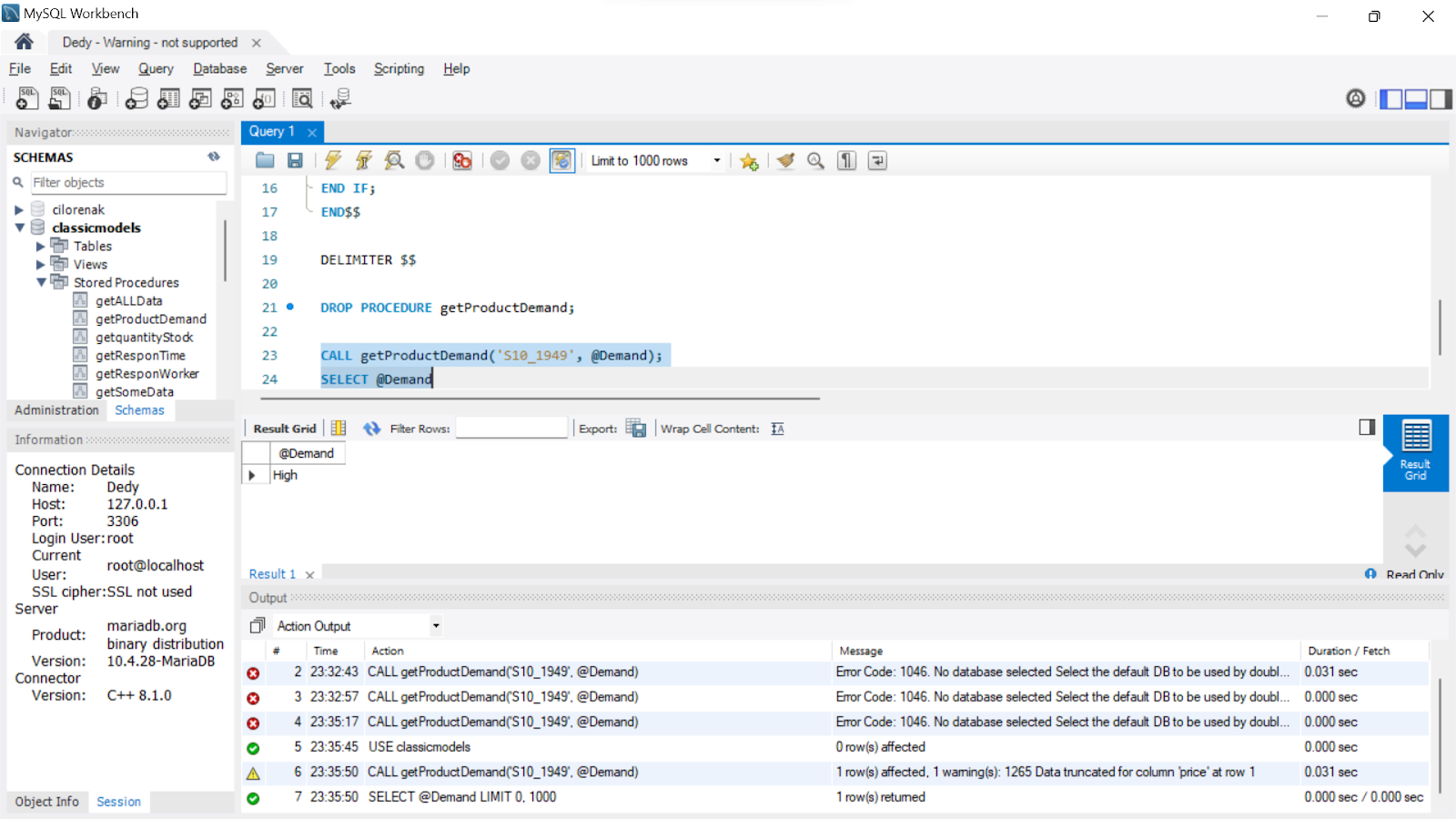Search table data toolbar icon
The width and height of the screenshot is (1456, 819).
click(302, 98)
